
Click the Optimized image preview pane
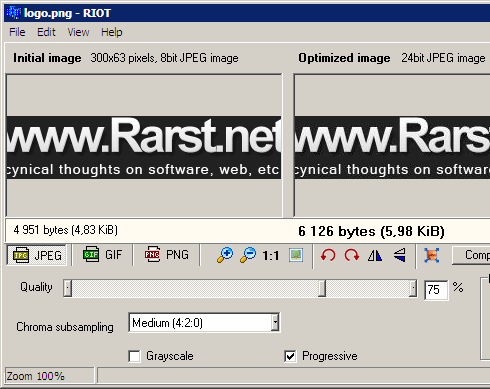pos(392,146)
